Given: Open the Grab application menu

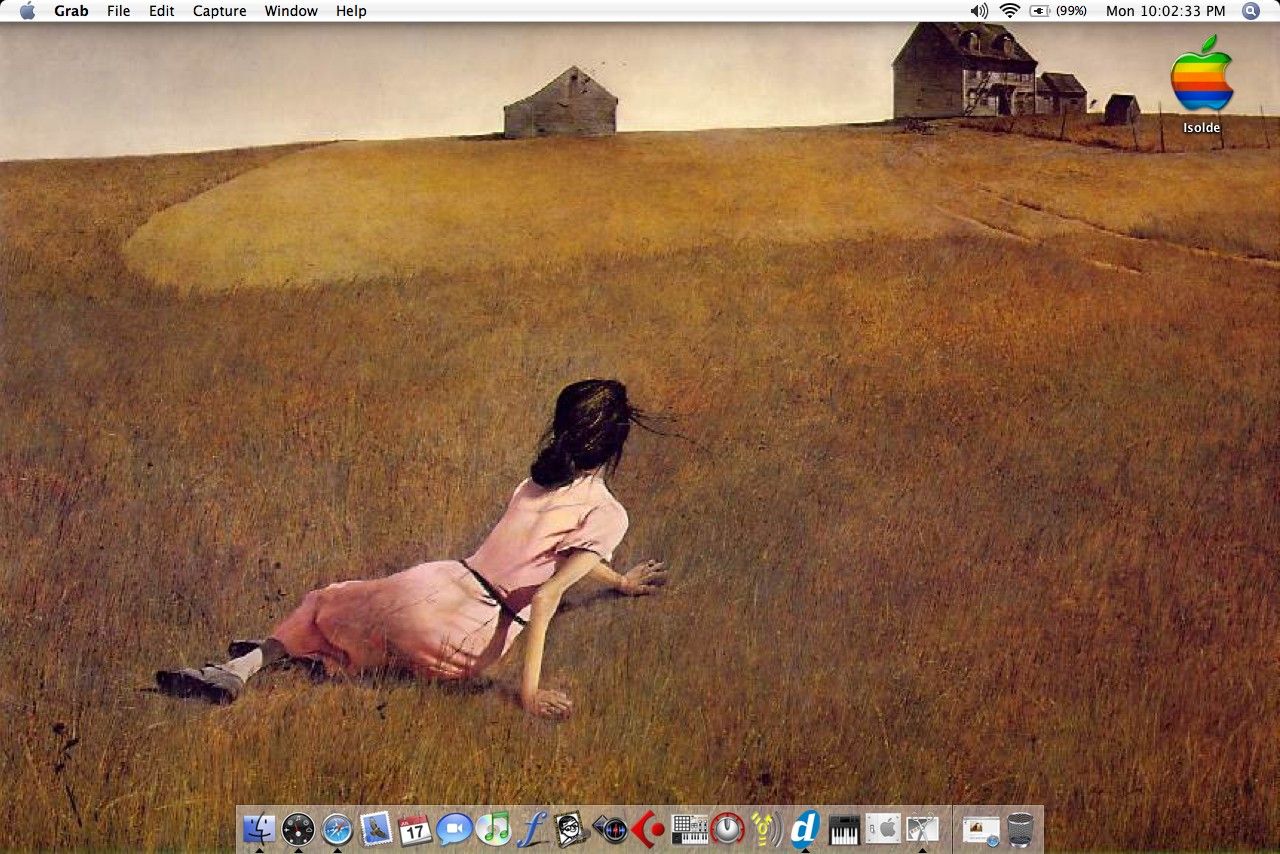Looking at the screenshot, I should click(x=71, y=11).
